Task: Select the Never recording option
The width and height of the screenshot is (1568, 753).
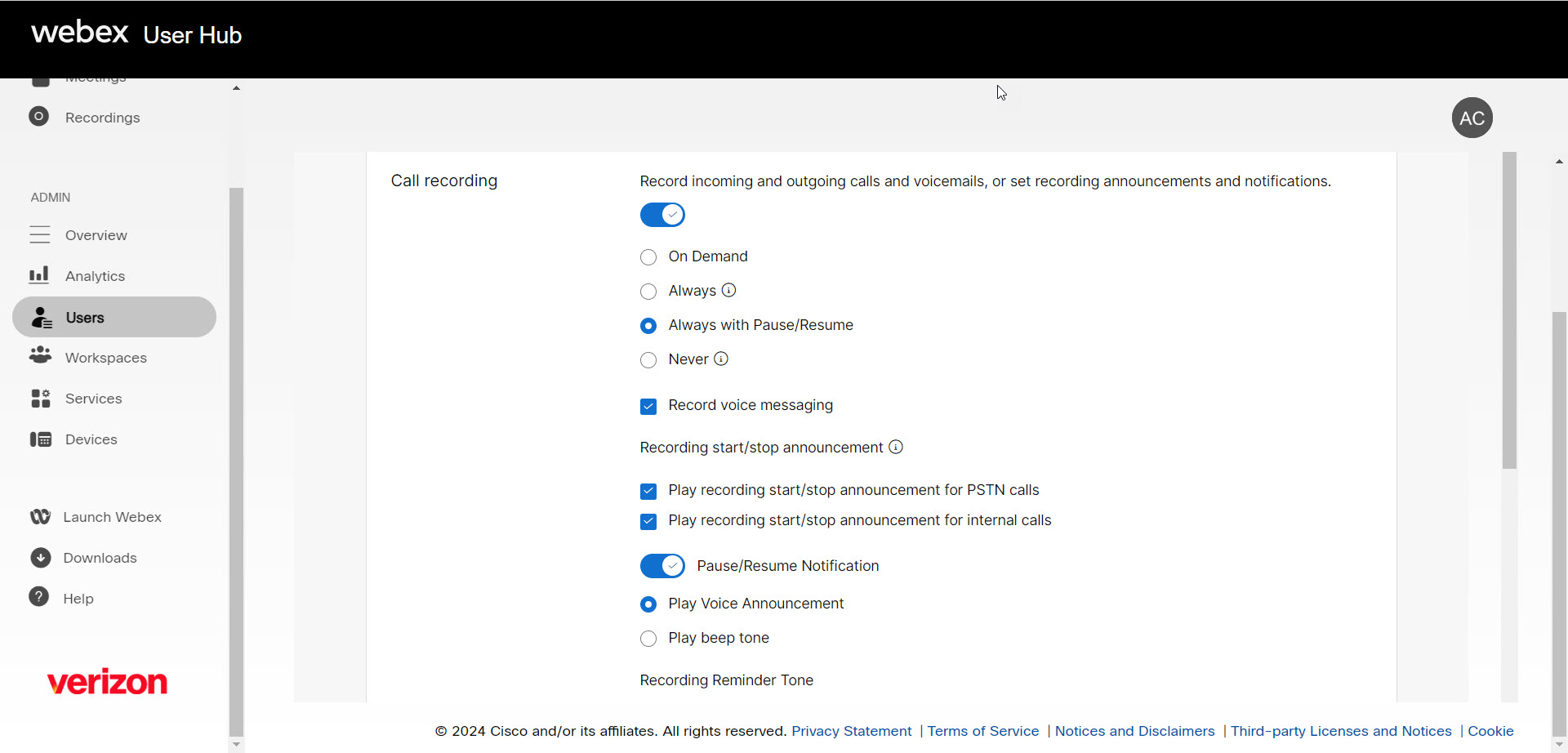Action: point(648,360)
